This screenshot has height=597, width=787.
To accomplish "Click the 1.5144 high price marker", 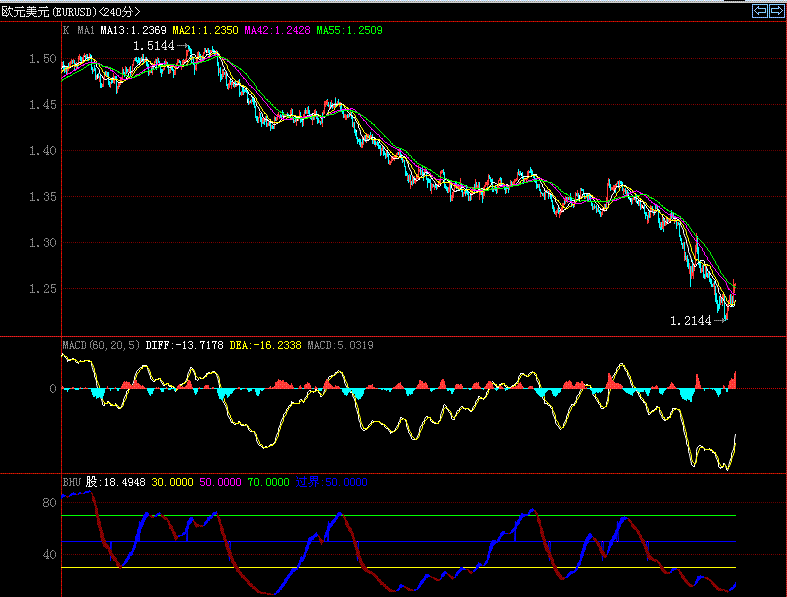I will coord(154,46).
